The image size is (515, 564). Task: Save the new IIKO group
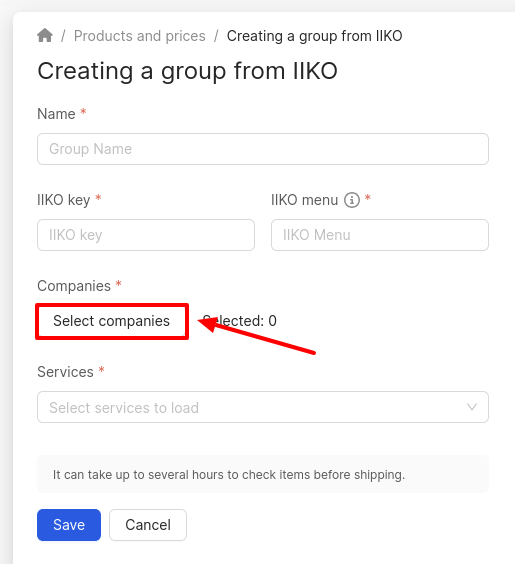(x=69, y=525)
